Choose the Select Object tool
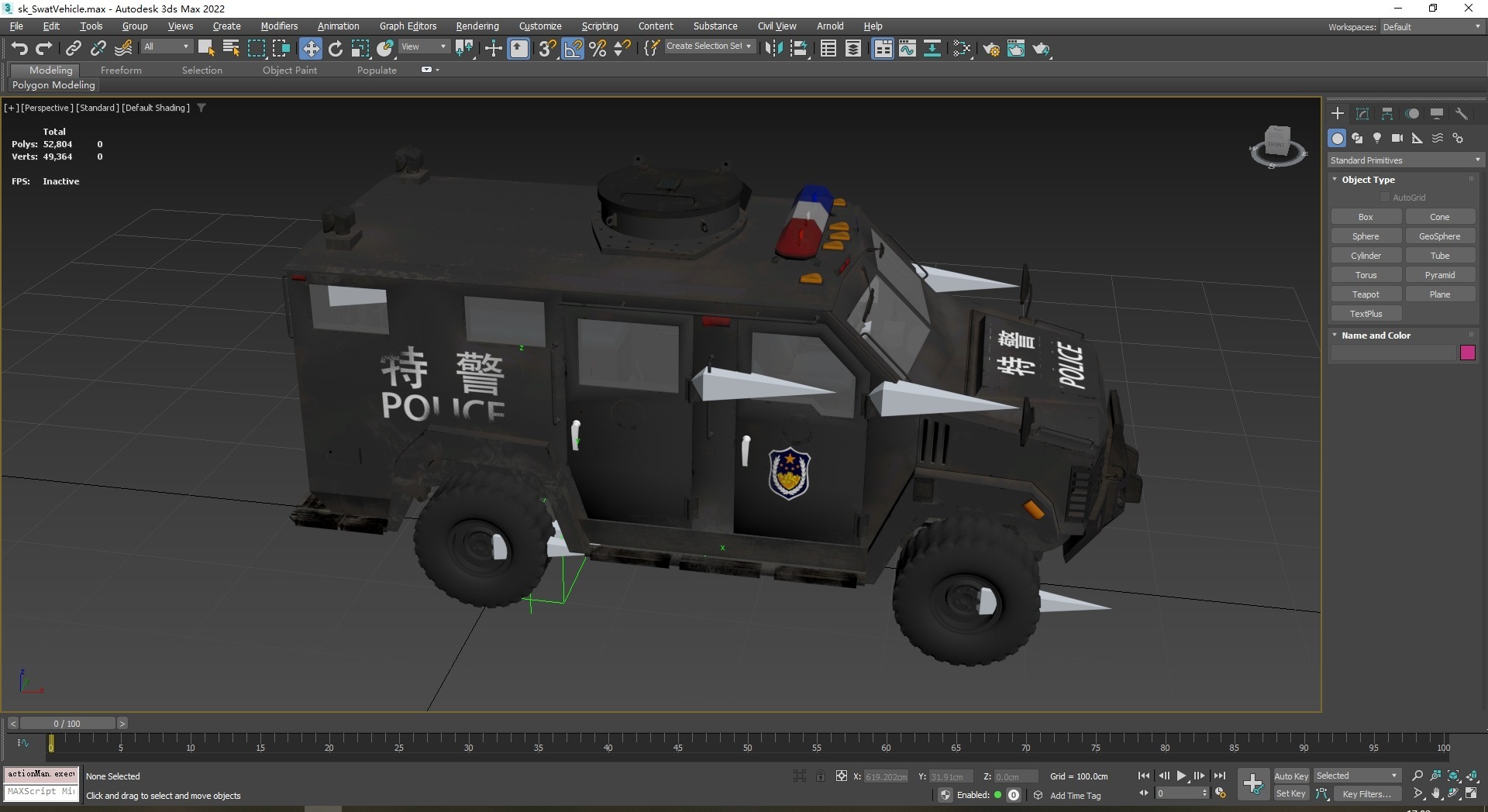This screenshot has width=1488, height=812. (206, 48)
